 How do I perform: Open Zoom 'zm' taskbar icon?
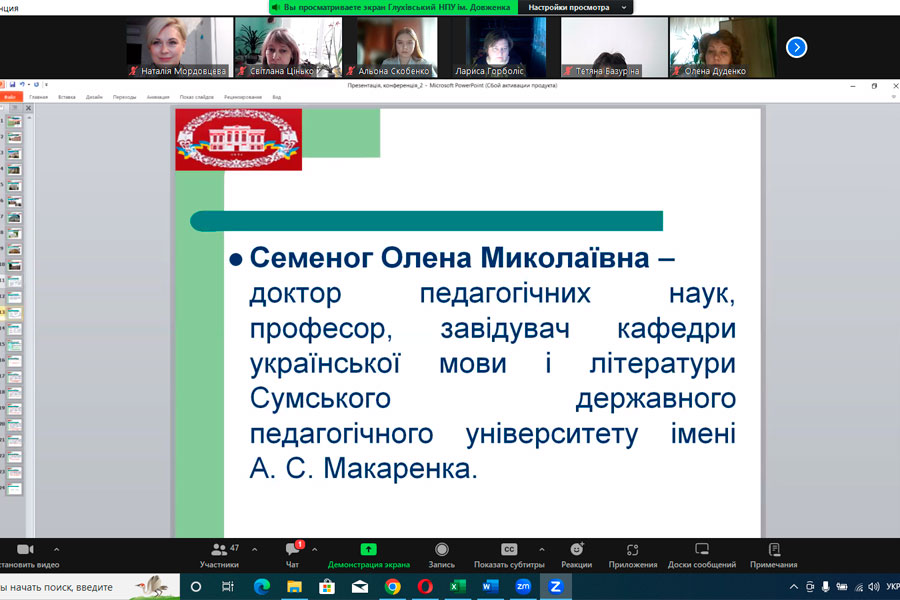coord(523,587)
